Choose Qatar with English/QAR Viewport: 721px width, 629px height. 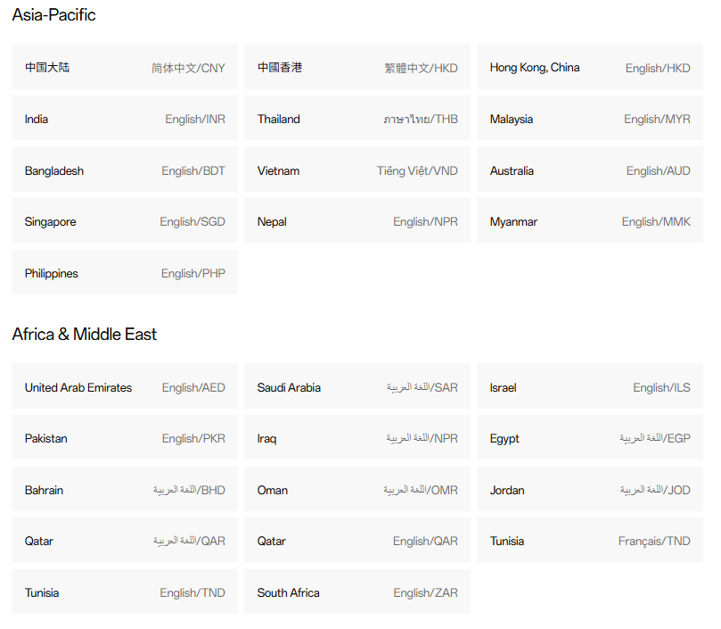pos(357,540)
